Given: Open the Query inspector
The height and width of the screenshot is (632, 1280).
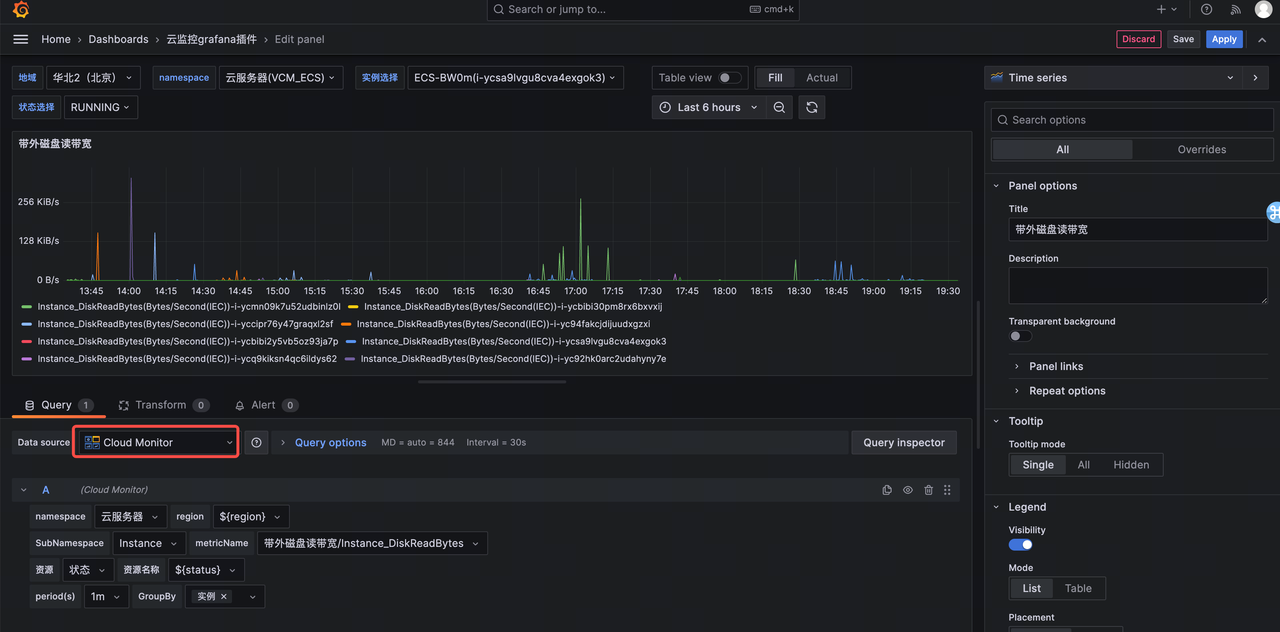Looking at the screenshot, I should (x=904, y=442).
